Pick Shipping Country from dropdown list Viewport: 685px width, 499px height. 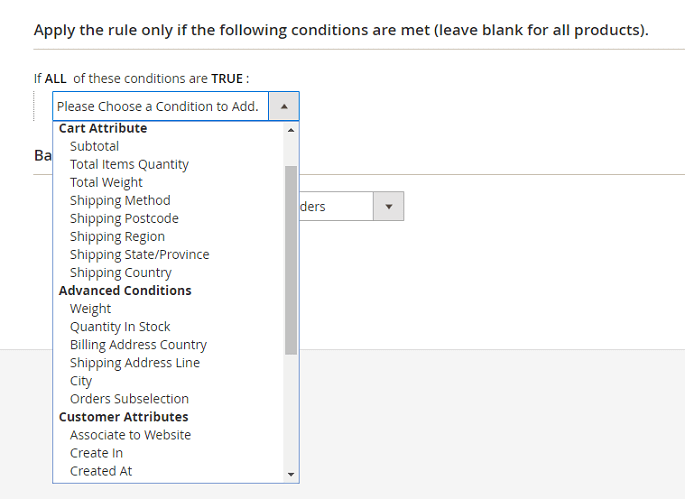tap(120, 272)
